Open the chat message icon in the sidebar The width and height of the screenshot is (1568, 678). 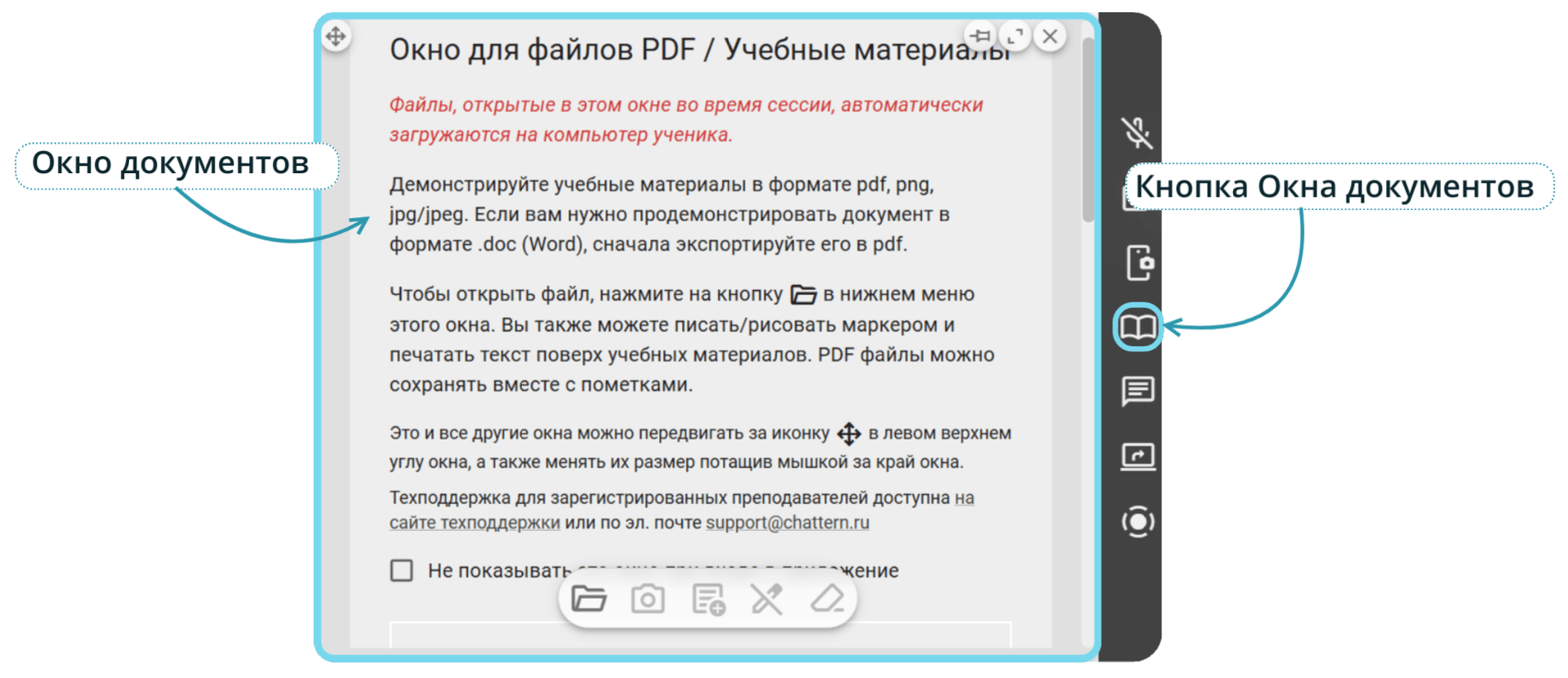[x=1138, y=391]
